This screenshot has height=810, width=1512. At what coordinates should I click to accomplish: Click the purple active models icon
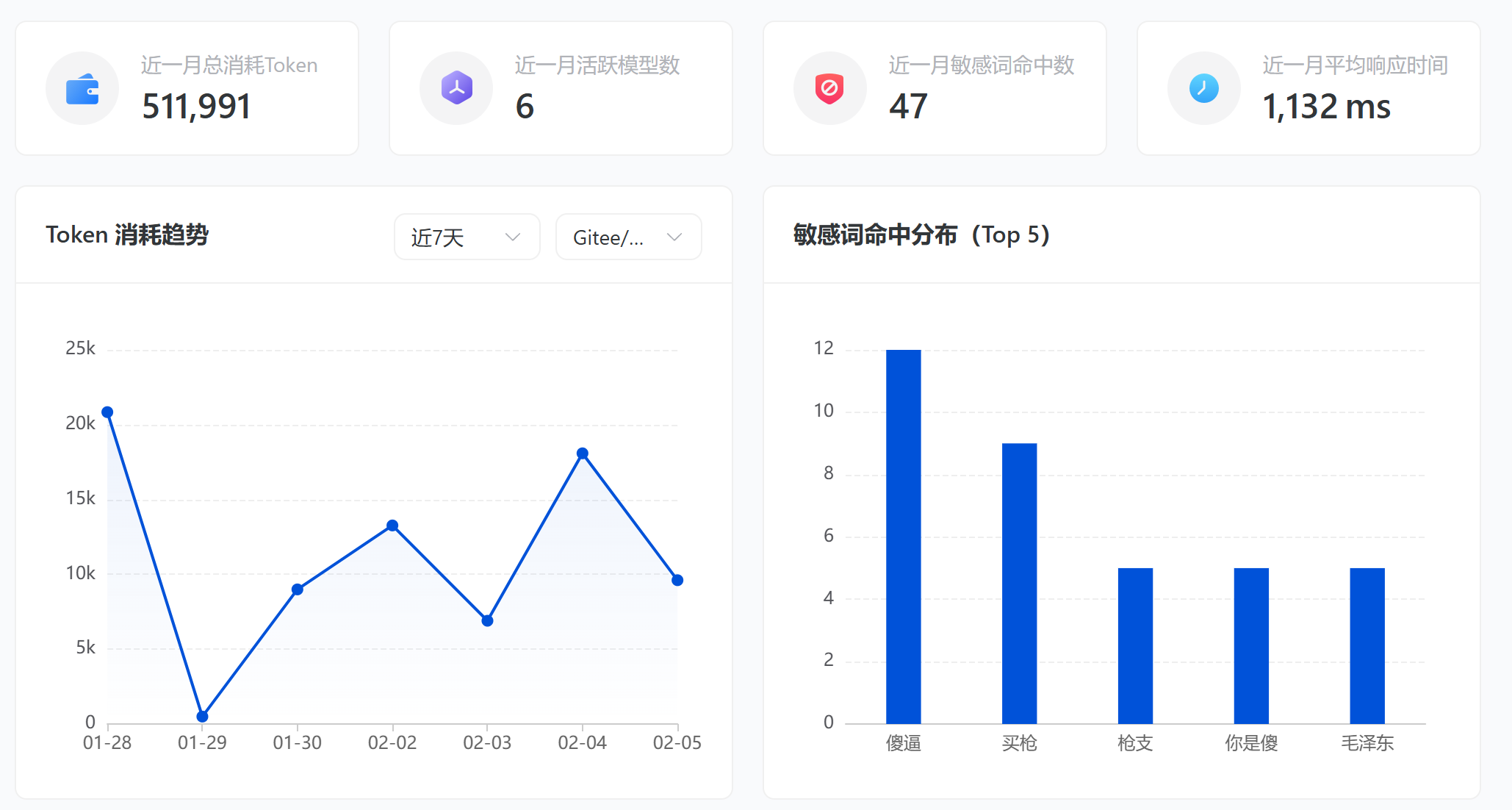(456, 89)
